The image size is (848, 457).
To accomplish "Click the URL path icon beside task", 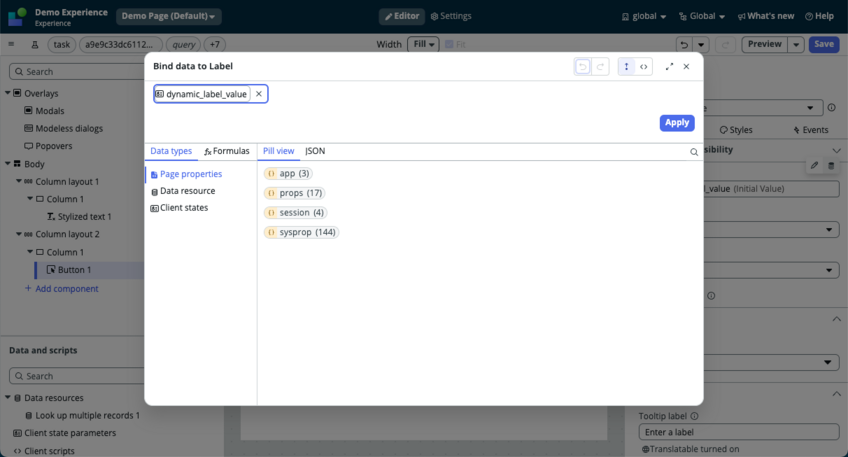I will [x=35, y=45].
